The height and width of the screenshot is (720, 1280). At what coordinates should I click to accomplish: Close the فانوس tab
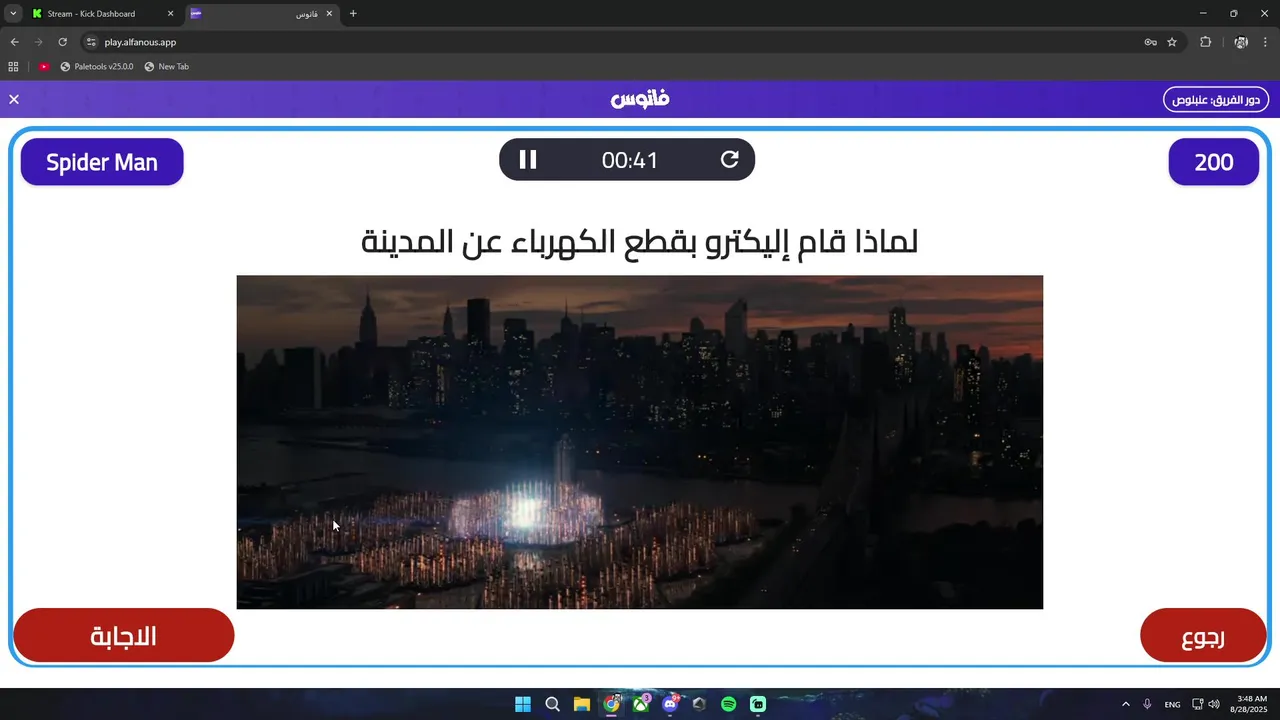(330, 14)
